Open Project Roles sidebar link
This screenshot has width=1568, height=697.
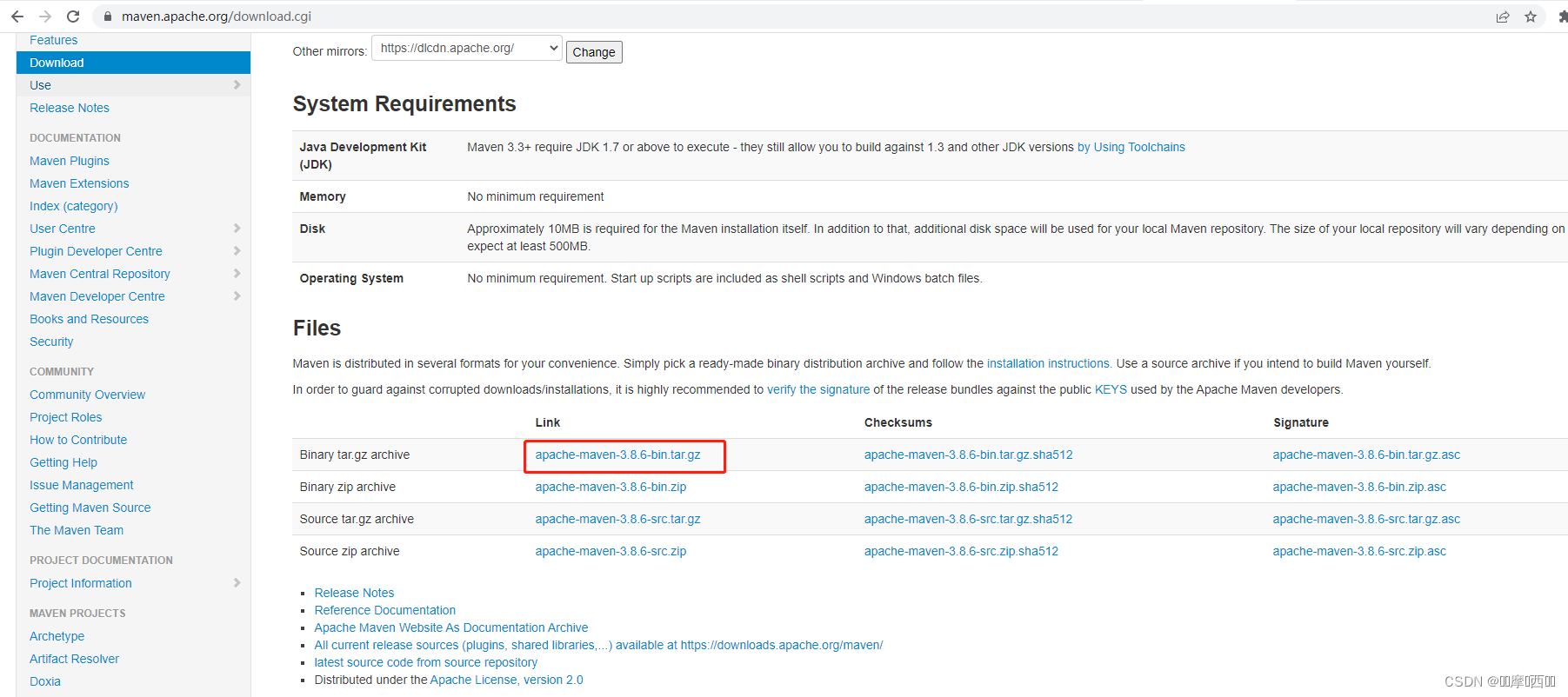click(x=65, y=417)
